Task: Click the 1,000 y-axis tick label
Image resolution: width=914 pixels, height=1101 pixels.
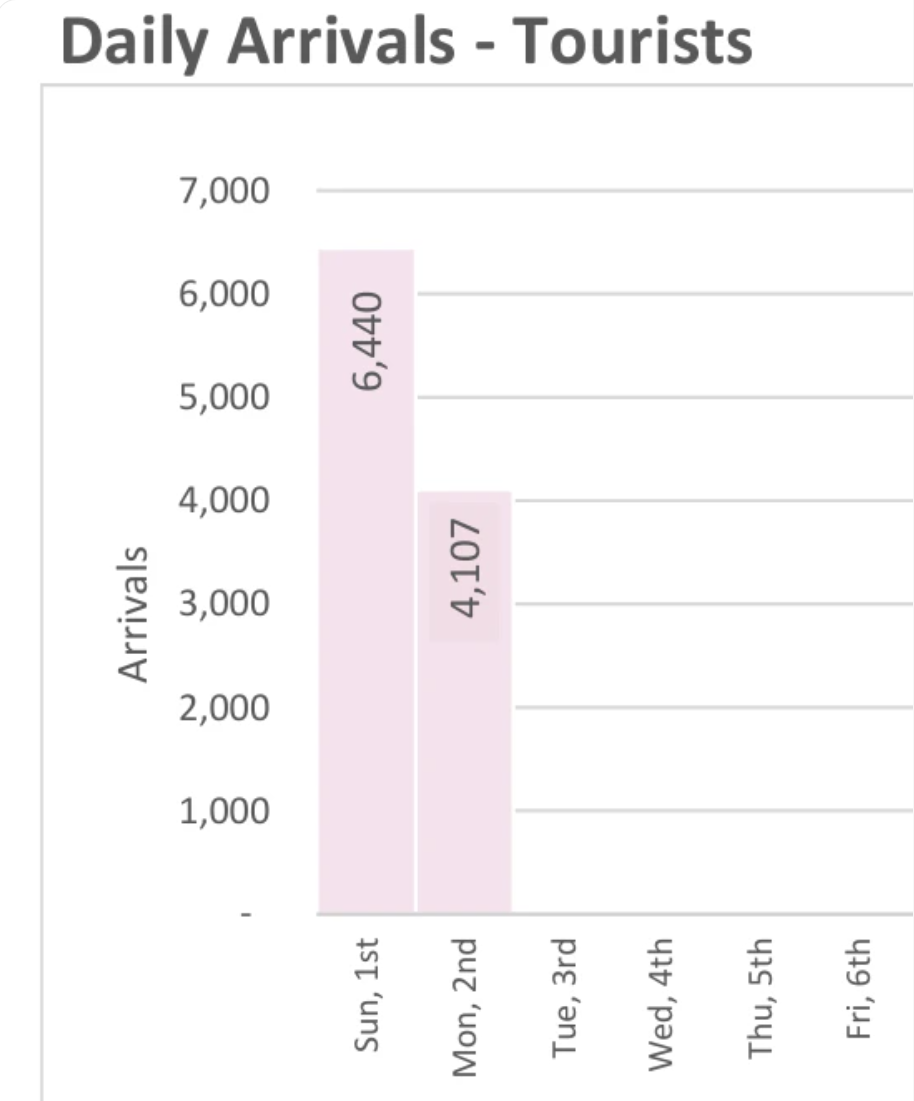Action: 223,811
